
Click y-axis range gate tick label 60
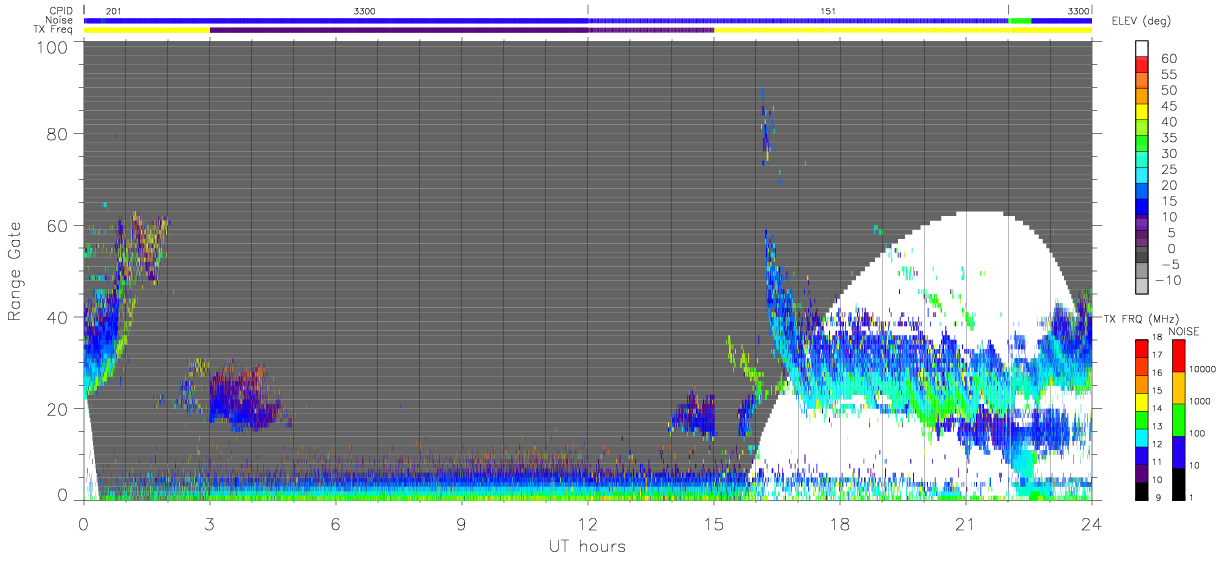click(x=55, y=226)
